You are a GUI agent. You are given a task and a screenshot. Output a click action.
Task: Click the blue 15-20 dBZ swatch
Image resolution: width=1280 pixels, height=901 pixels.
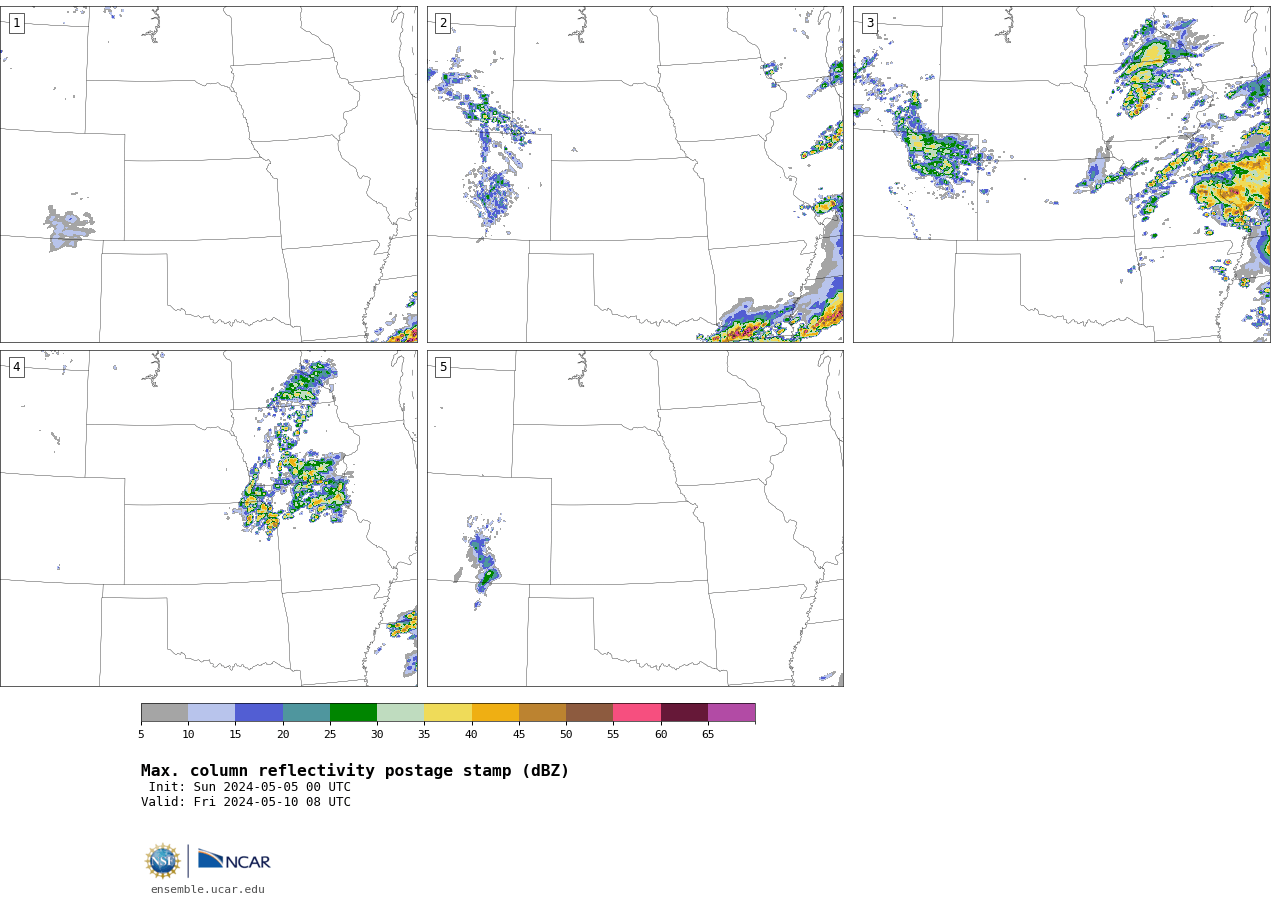(x=259, y=712)
